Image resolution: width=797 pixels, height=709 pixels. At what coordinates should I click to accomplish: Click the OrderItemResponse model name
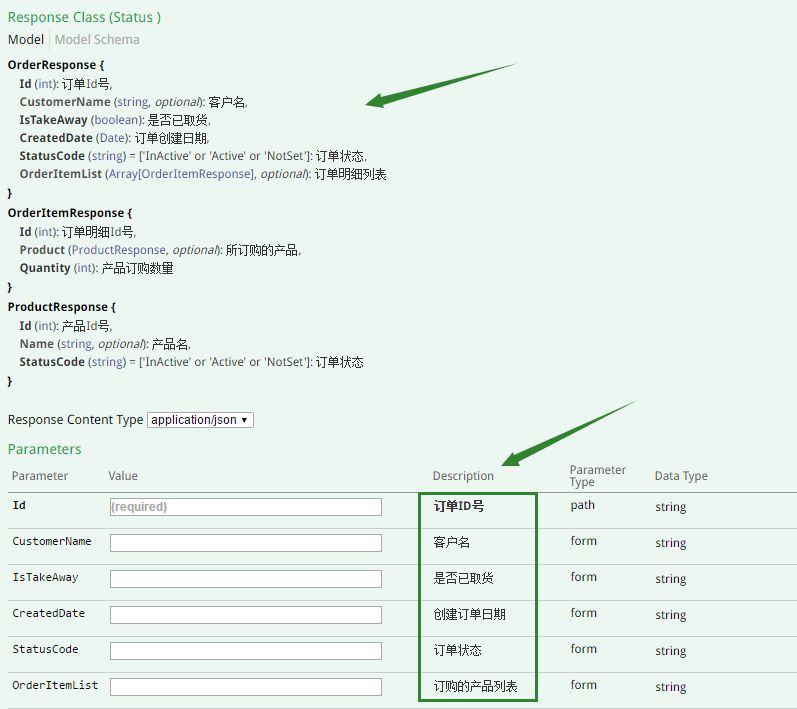(x=66, y=213)
